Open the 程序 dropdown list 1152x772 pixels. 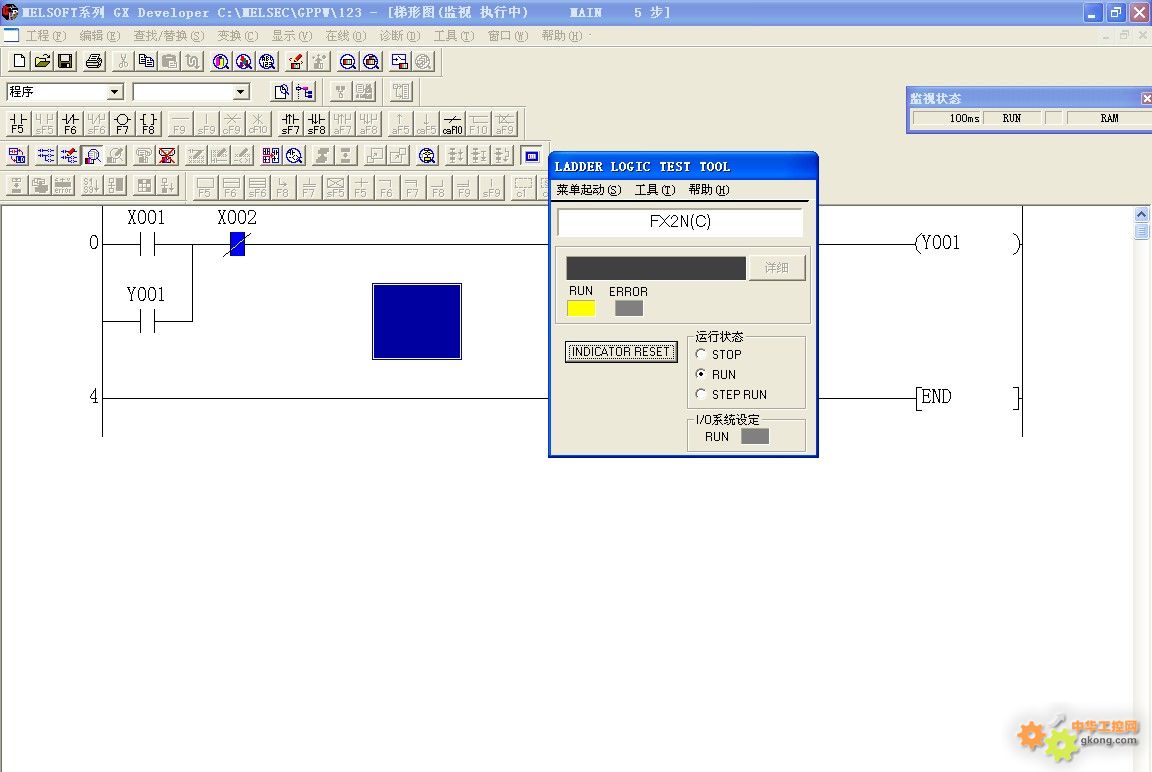(x=115, y=92)
